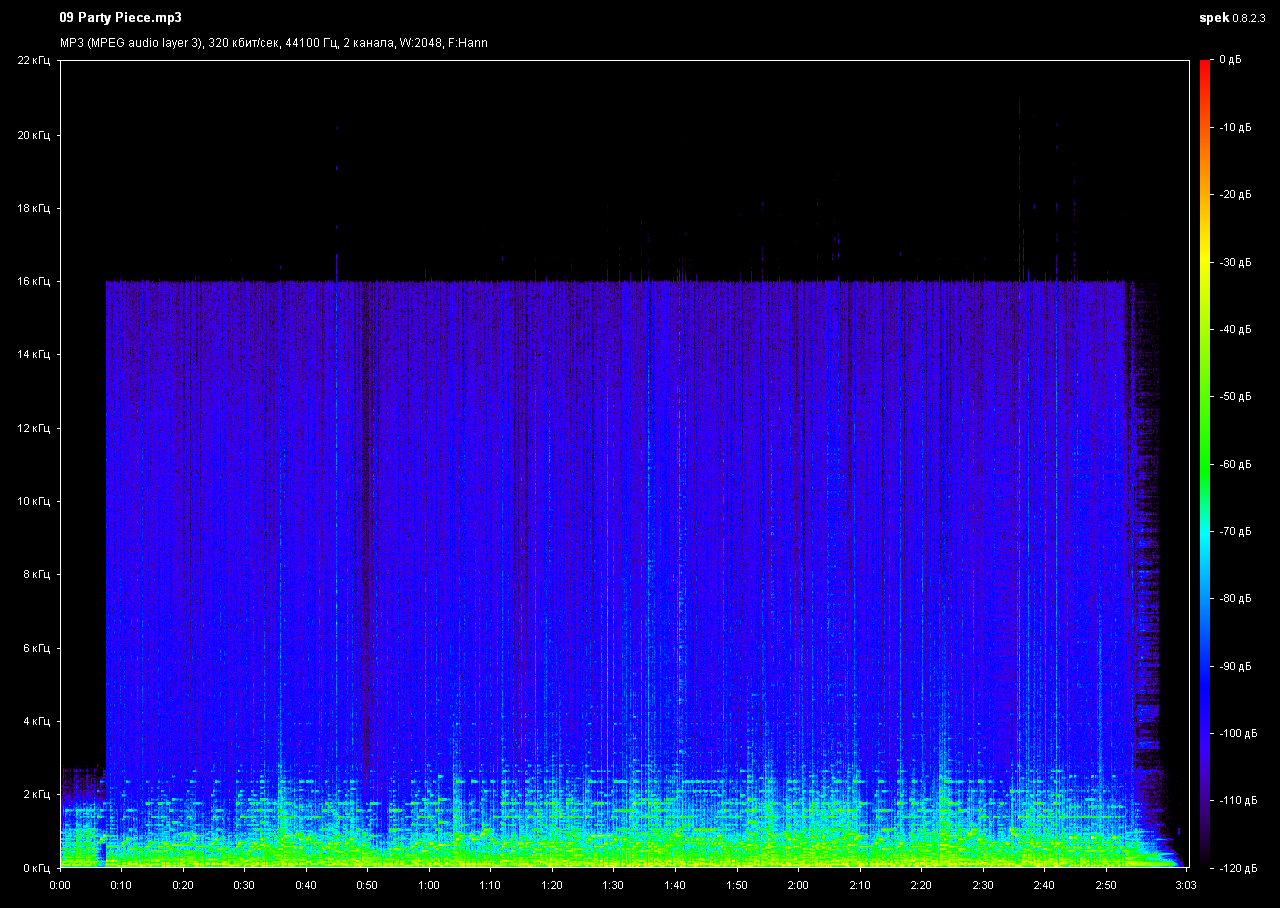The height and width of the screenshot is (908, 1280).
Task: Click the MP3 codec information line
Action: pyautogui.click(x=273, y=43)
